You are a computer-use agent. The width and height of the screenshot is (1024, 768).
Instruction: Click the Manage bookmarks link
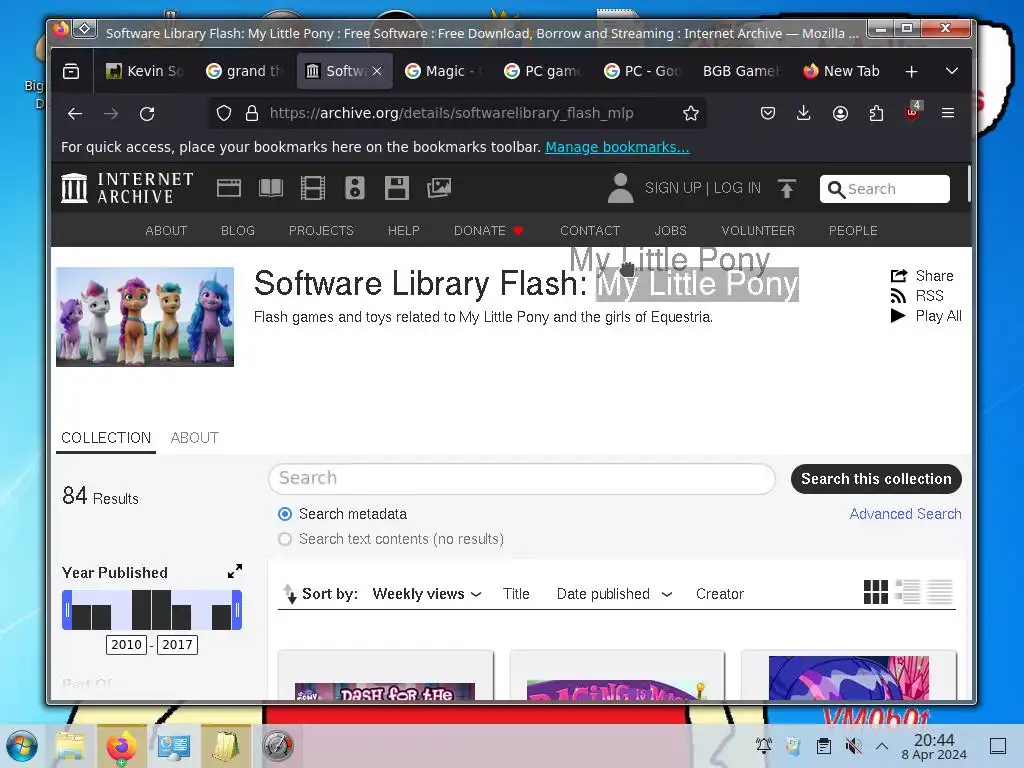[x=617, y=147]
